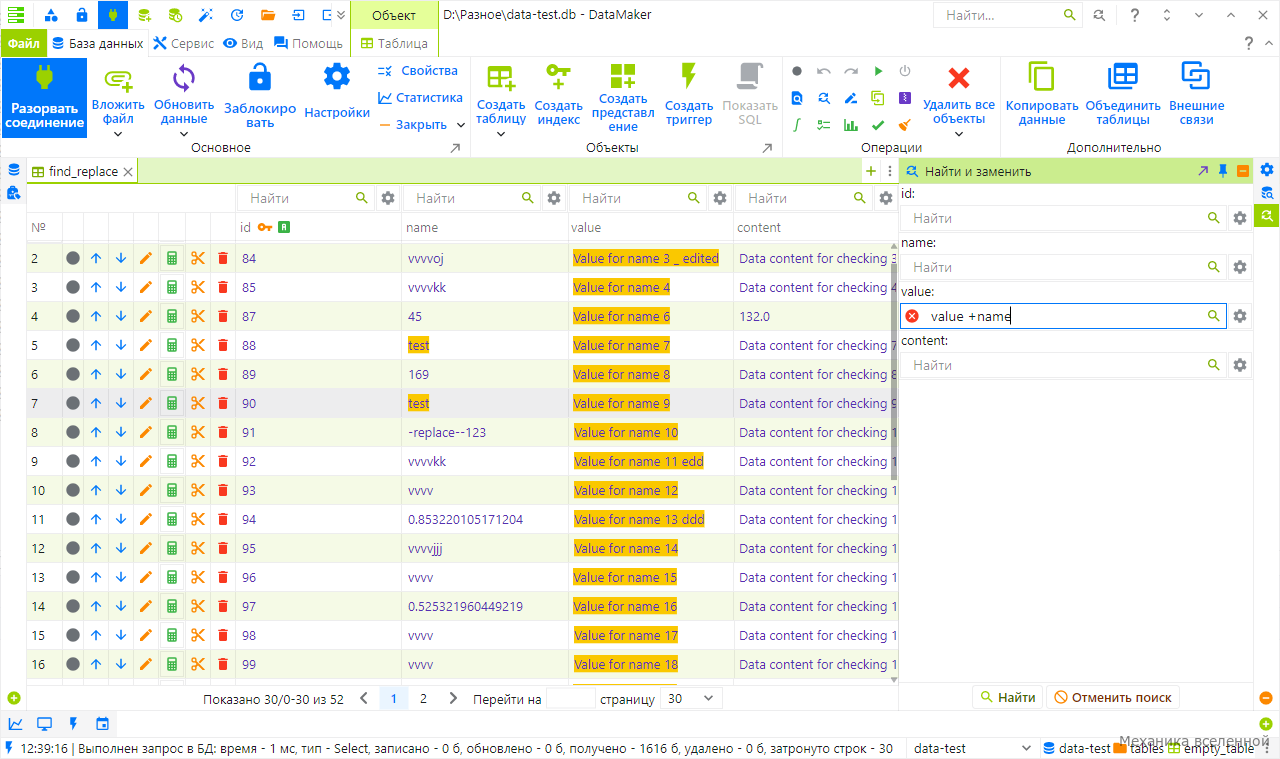Image resolution: width=1280 pixels, height=759 pixels.
Task: Go to page 2 in pagination
Action: coord(423,699)
